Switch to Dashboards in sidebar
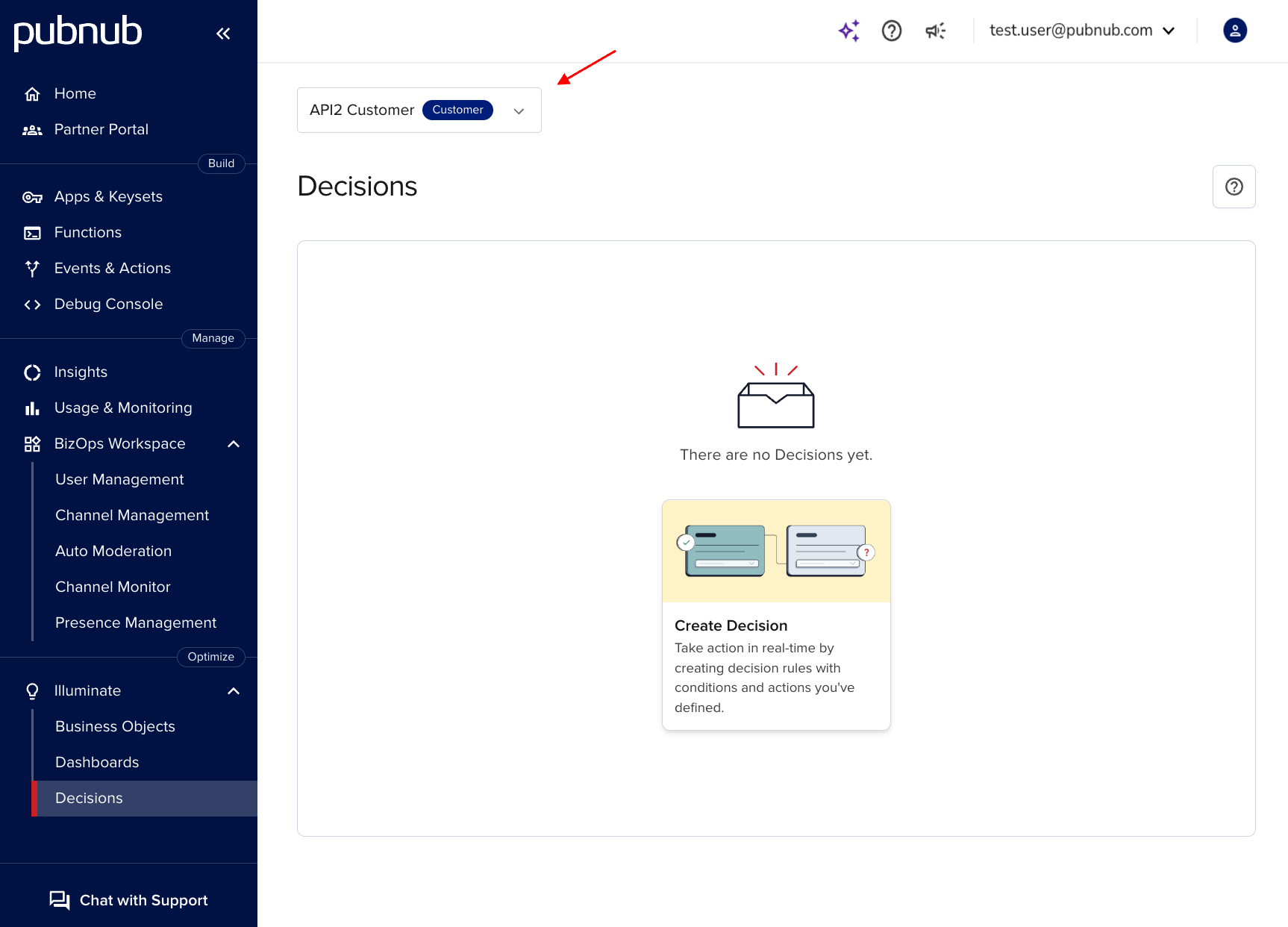This screenshot has width=1288, height=927. [x=97, y=762]
